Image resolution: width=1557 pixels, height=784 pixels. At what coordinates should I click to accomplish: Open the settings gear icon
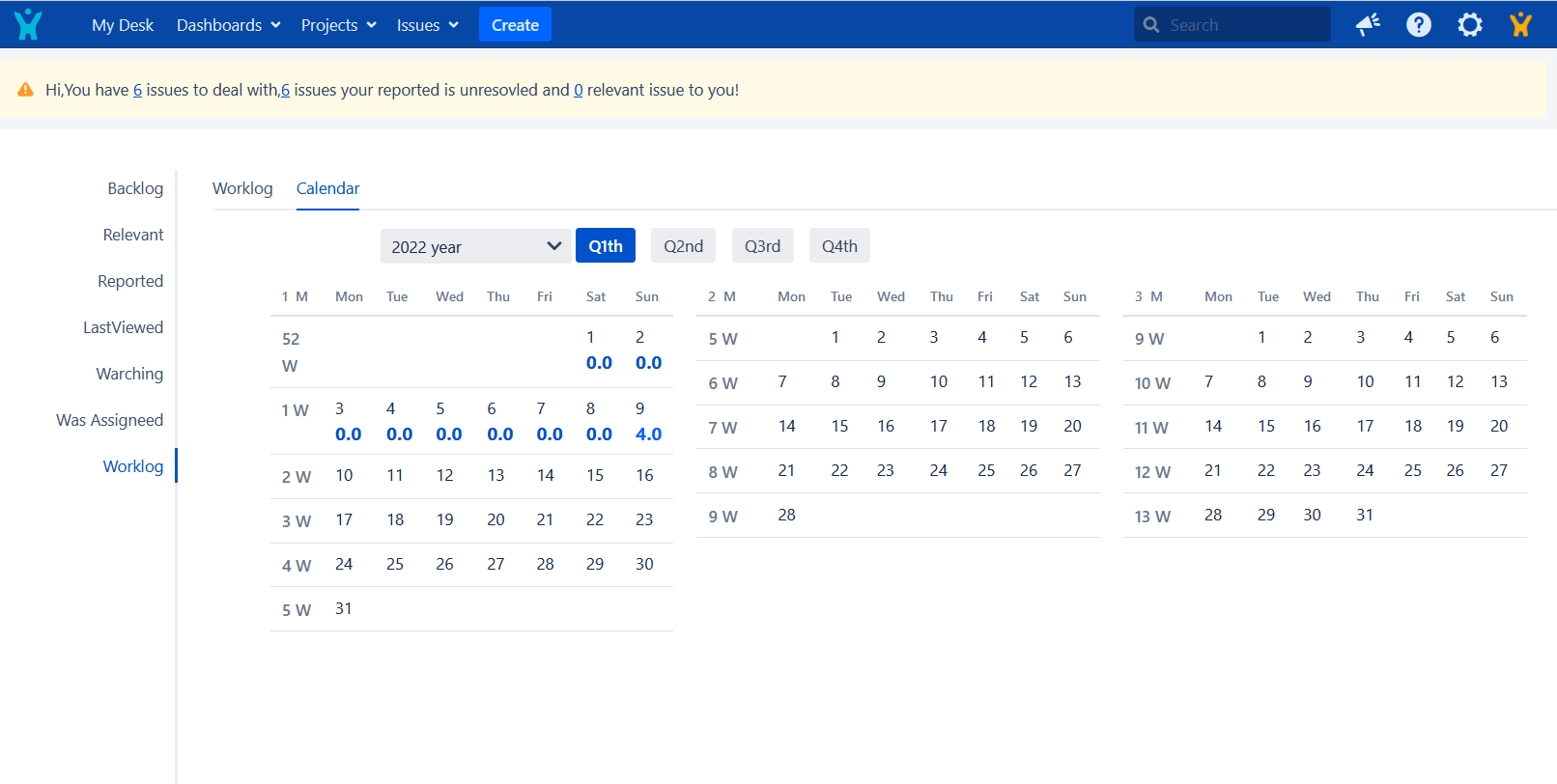coord(1470,24)
